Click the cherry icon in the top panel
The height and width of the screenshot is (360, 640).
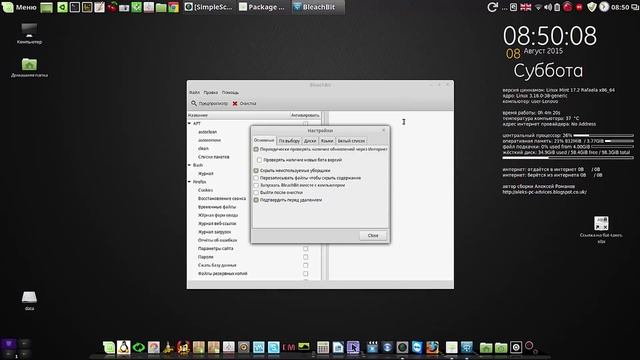[112, 7]
